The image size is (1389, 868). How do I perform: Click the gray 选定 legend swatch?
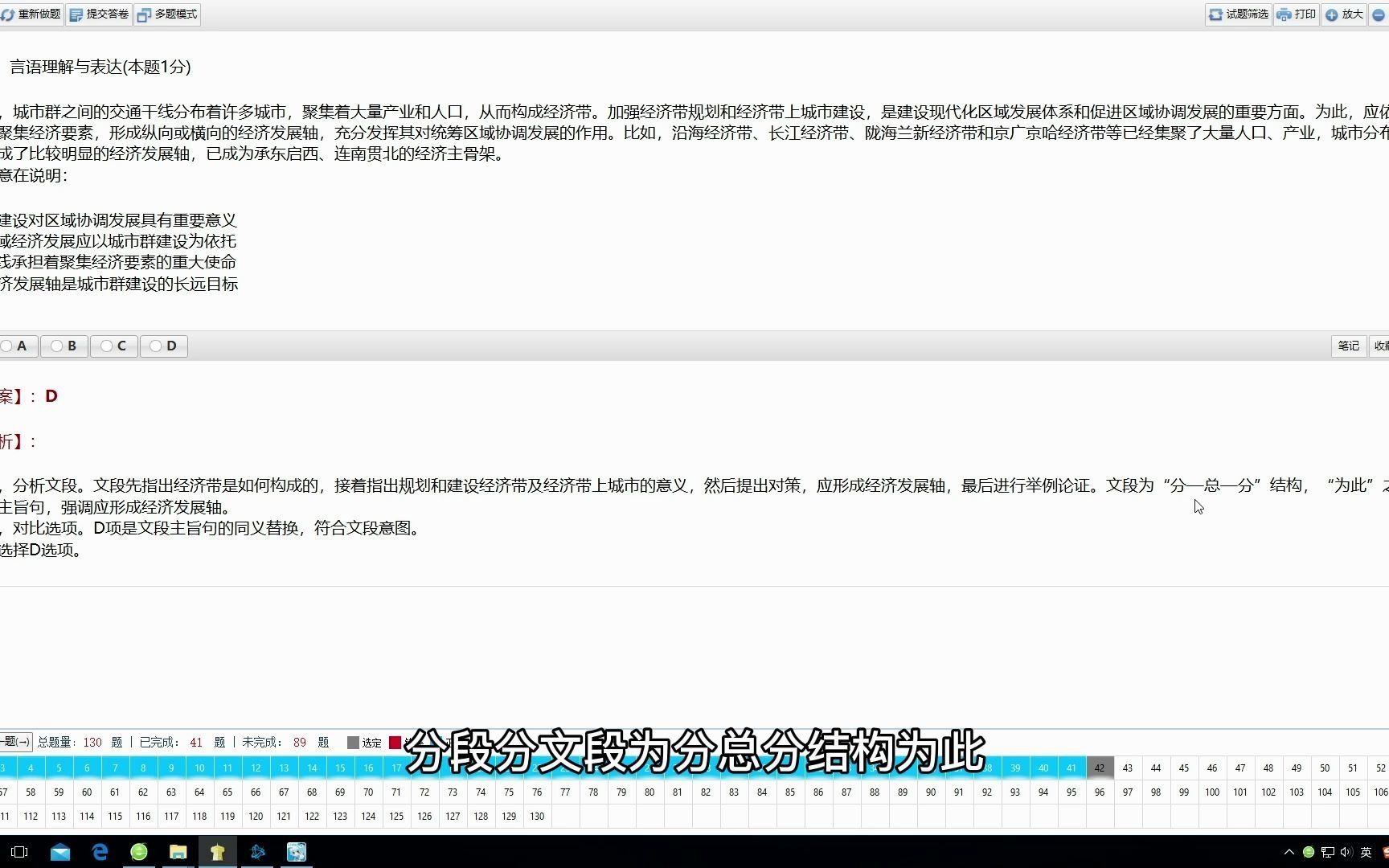[x=353, y=743]
